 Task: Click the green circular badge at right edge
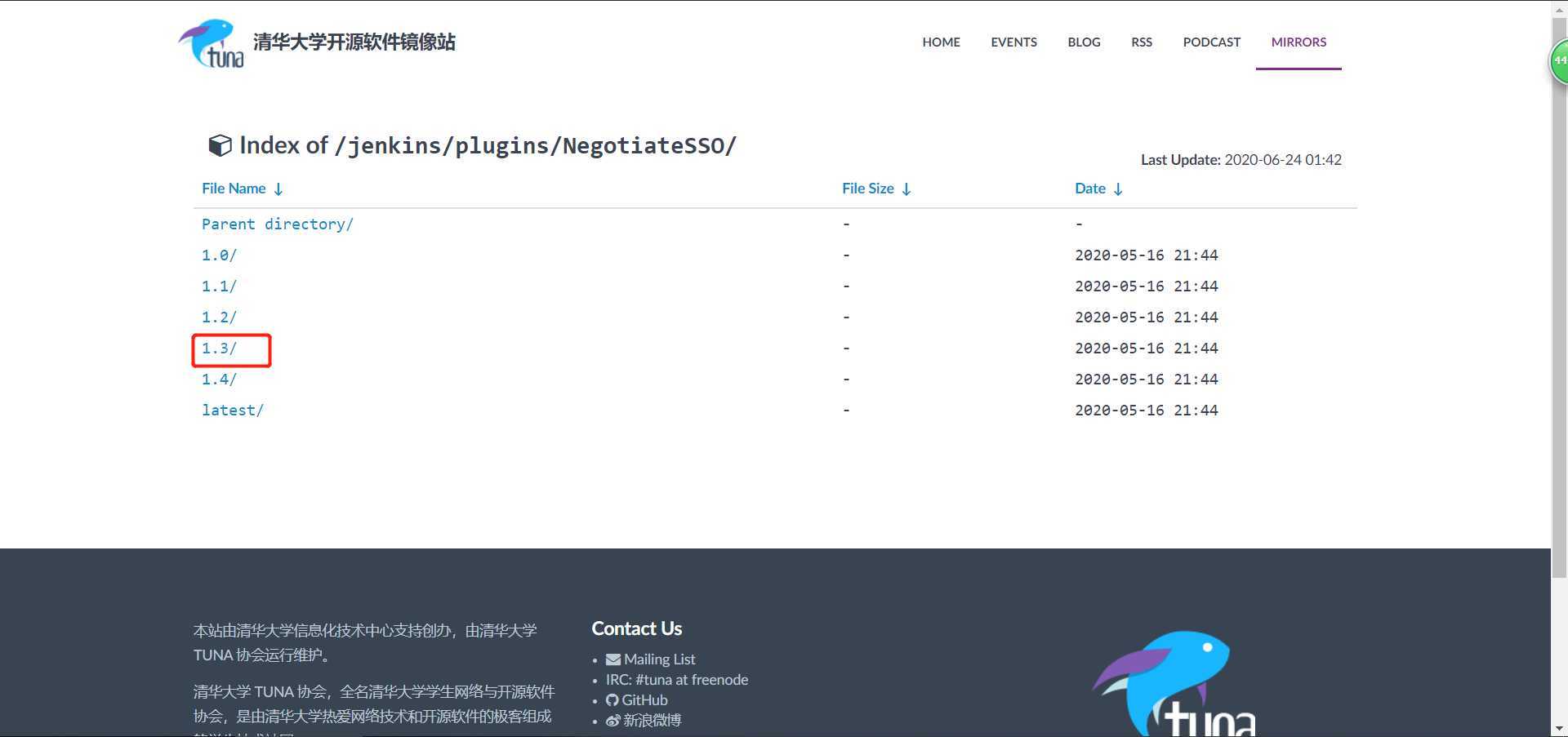click(1558, 61)
